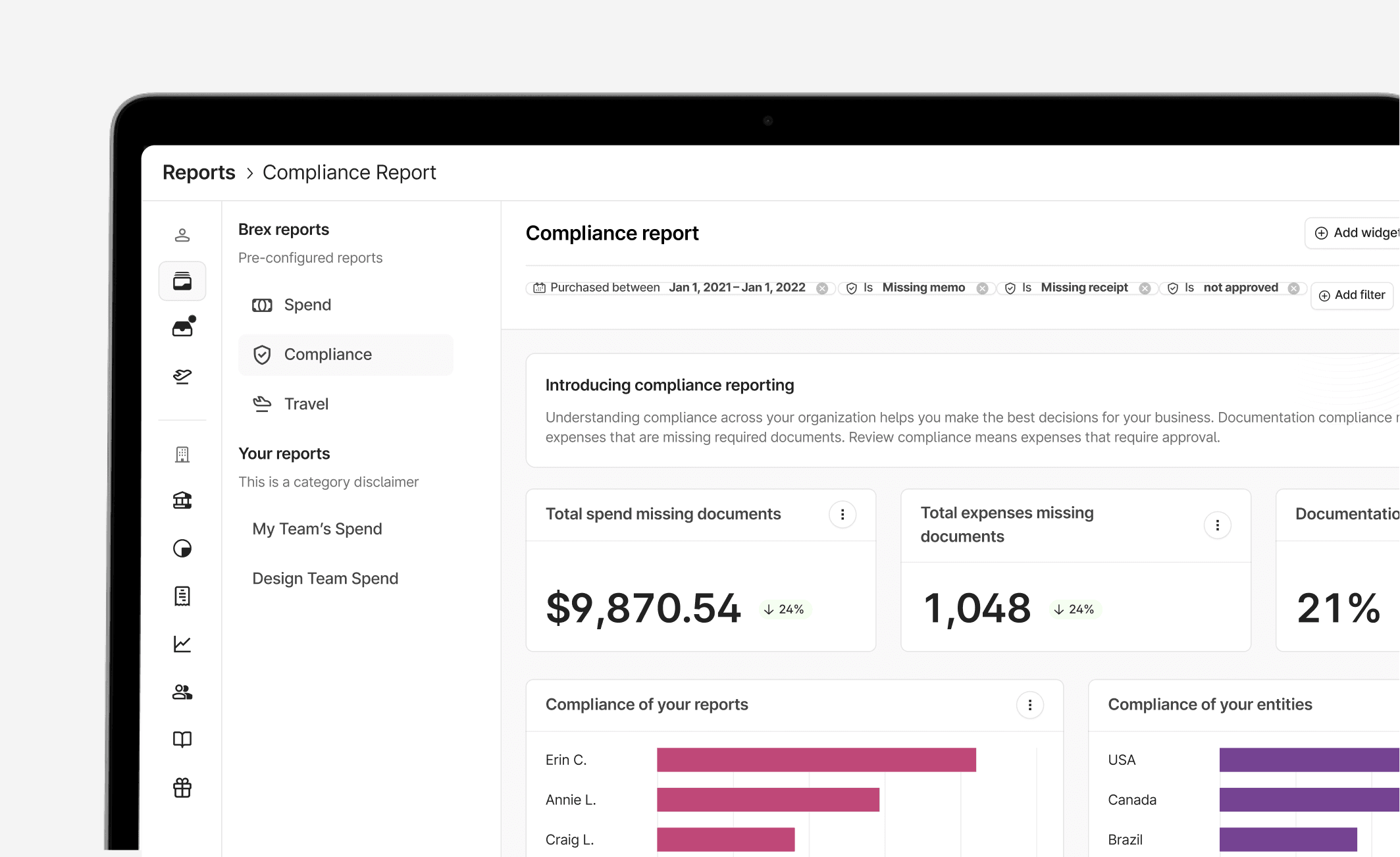Screen dimensions: 1400x857
Task: Open the office building icon in rail
Action: [182, 454]
